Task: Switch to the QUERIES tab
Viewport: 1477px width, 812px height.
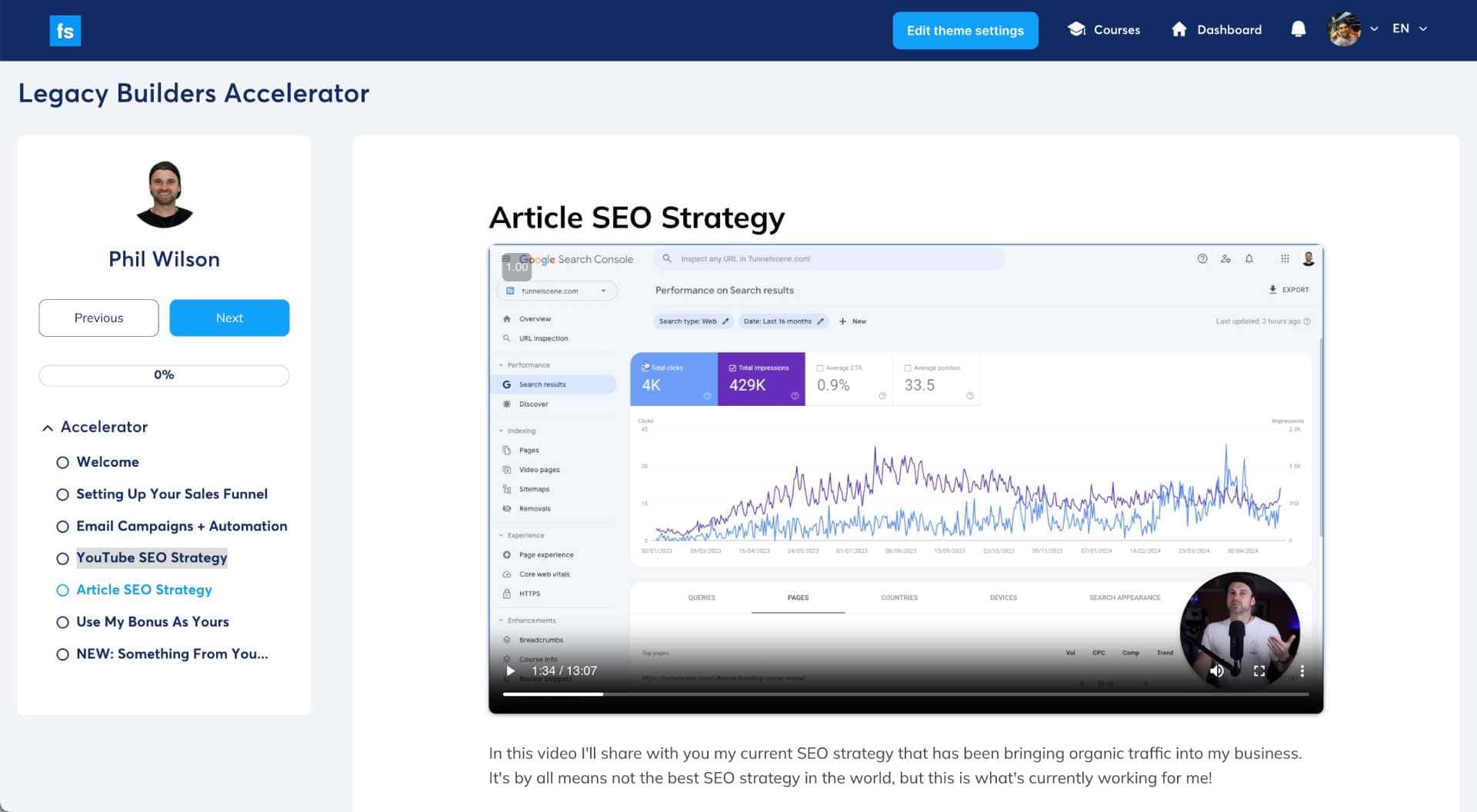Action: click(702, 597)
